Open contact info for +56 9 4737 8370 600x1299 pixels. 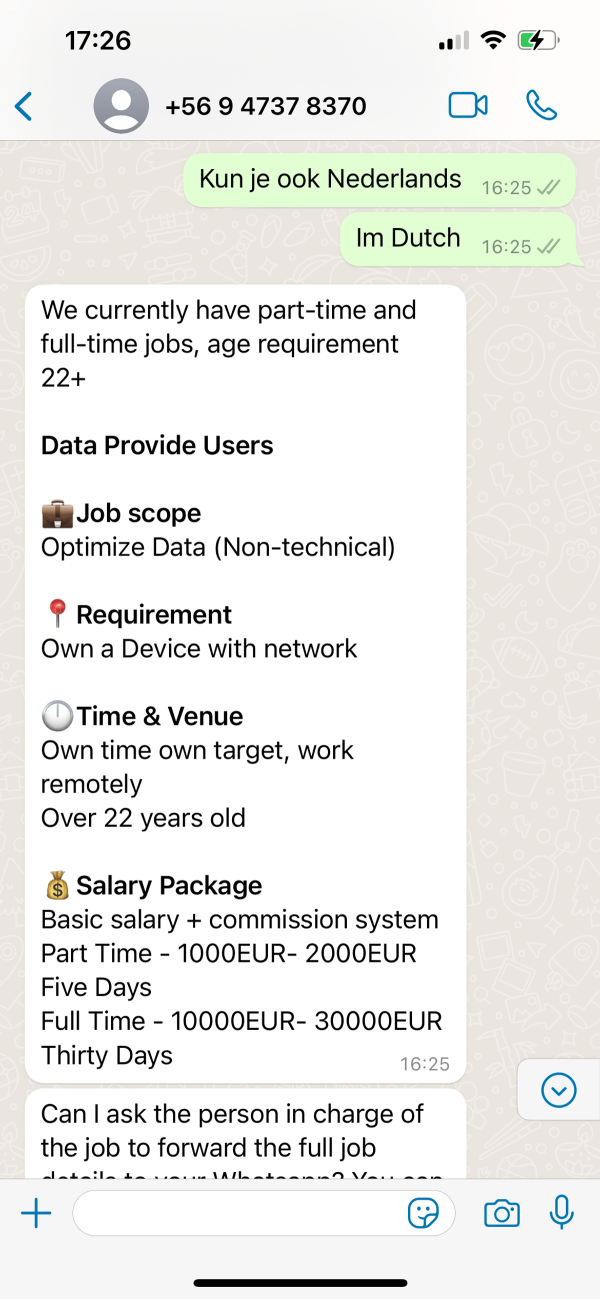[265, 106]
